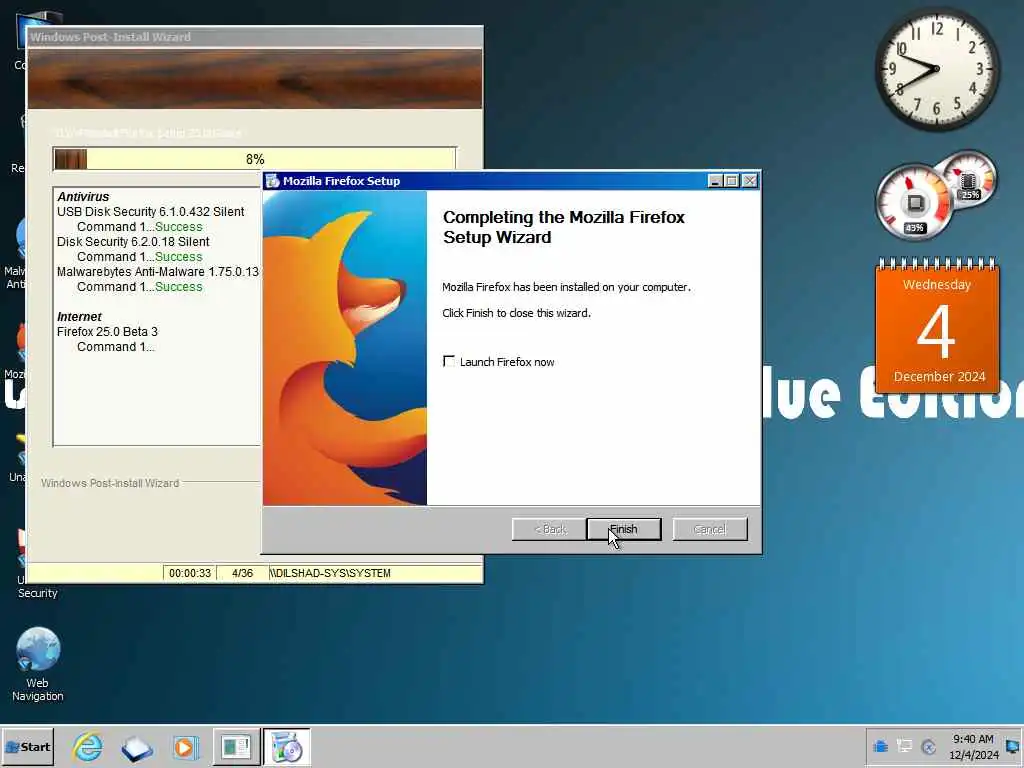Viewport: 1024px width, 768px height.
Task: Open Windows Media Player taskbar icon
Action: (x=185, y=747)
